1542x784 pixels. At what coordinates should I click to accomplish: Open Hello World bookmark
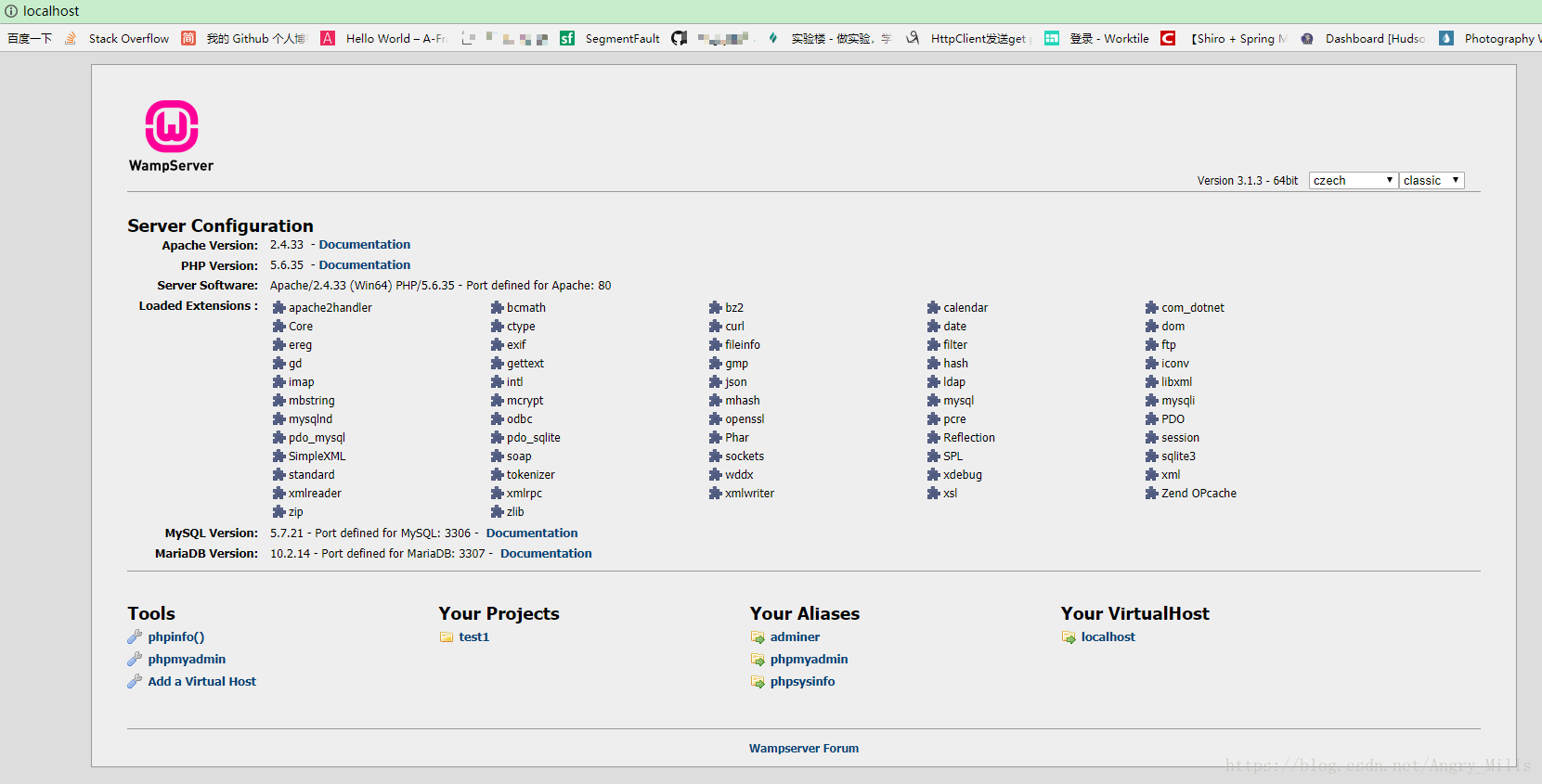pyautogui.click(x=383, y=38)
